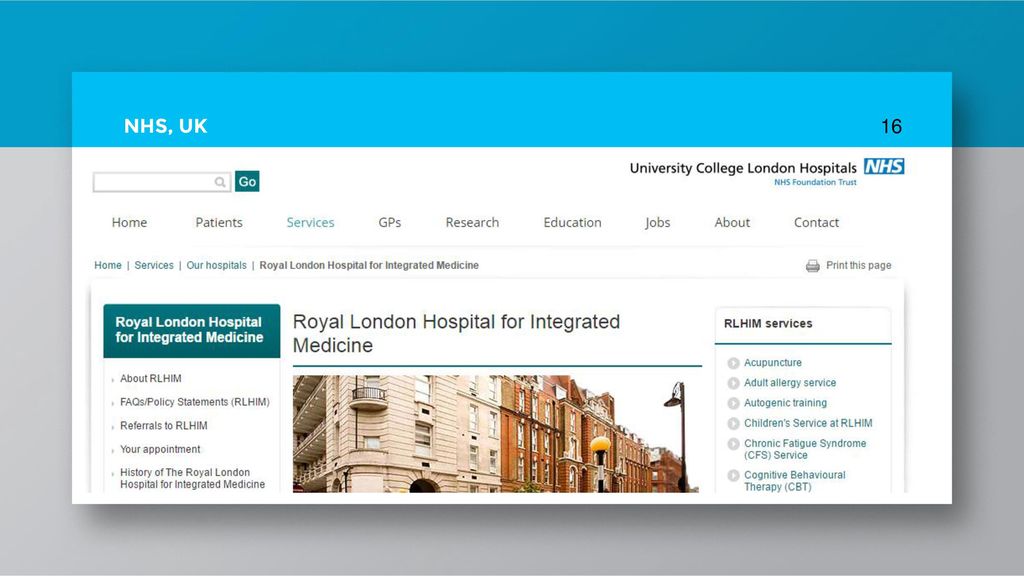Click the magnifier icon in search box
The image size is (1024, 576).
point(220,182)
